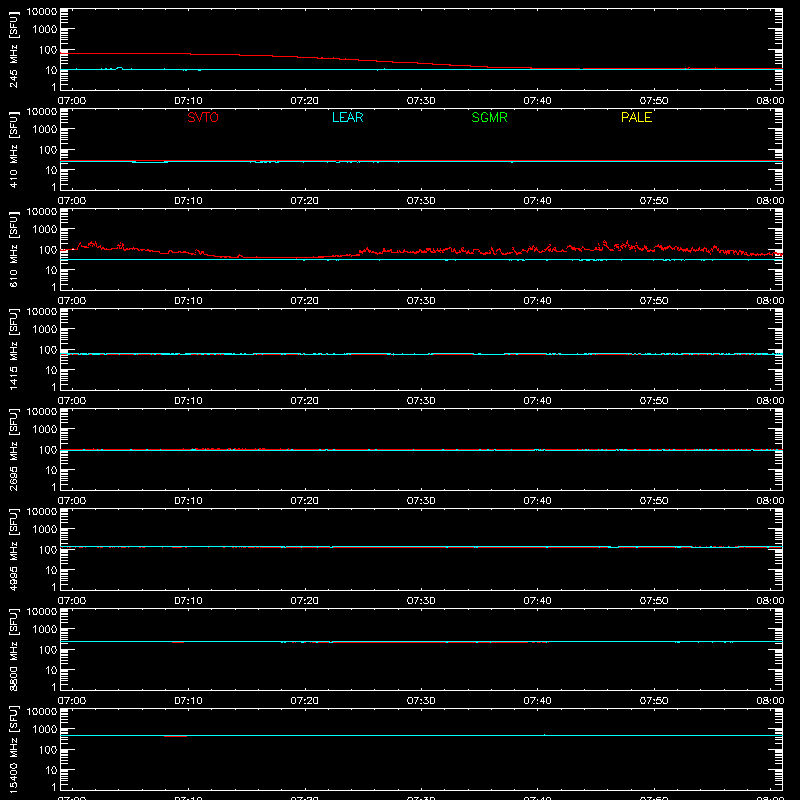Click 08:00 tick label below 245 MHz panel

click(770, 101)
